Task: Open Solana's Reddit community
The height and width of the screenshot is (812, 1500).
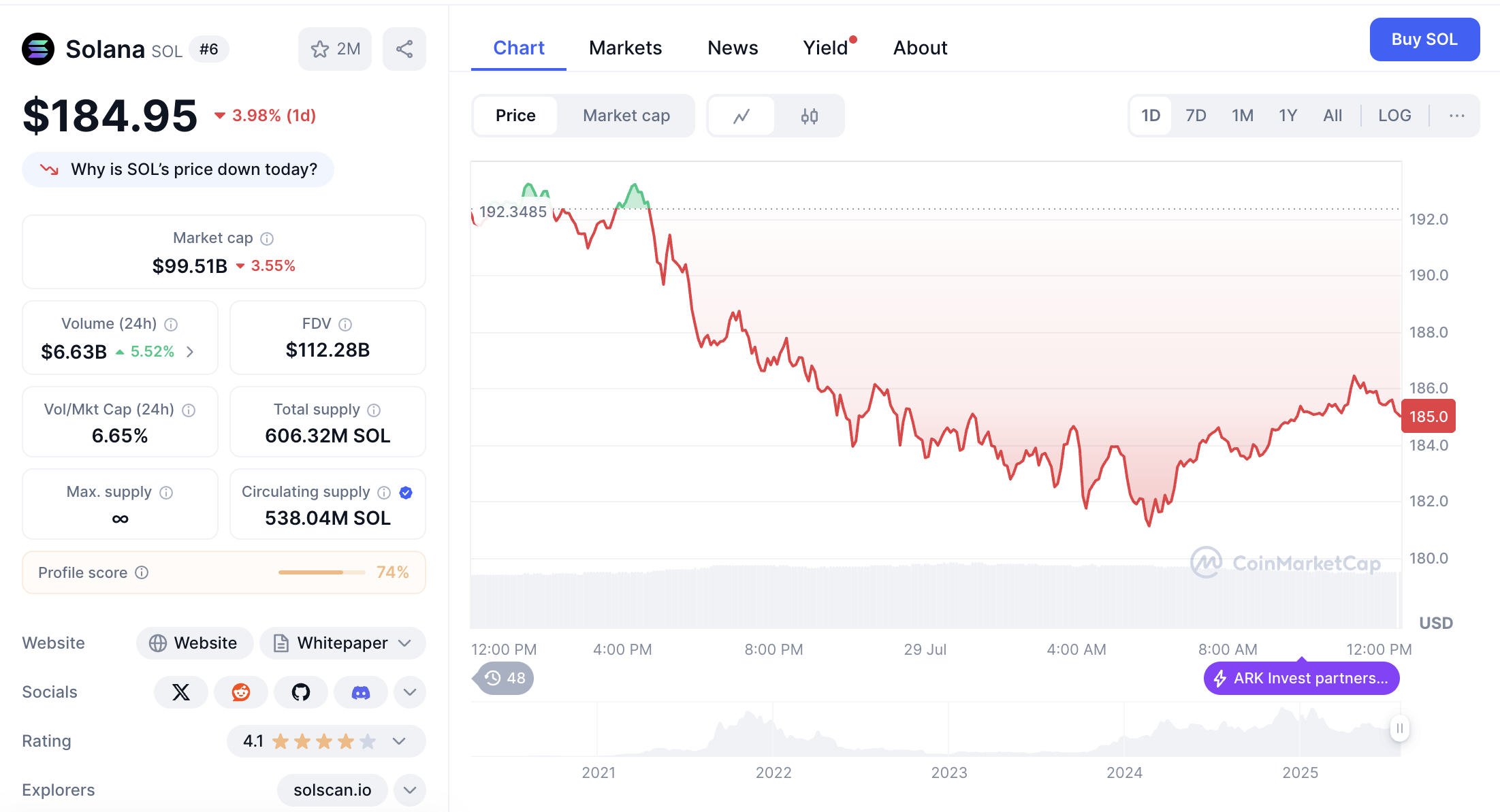Action: [241, 692]
